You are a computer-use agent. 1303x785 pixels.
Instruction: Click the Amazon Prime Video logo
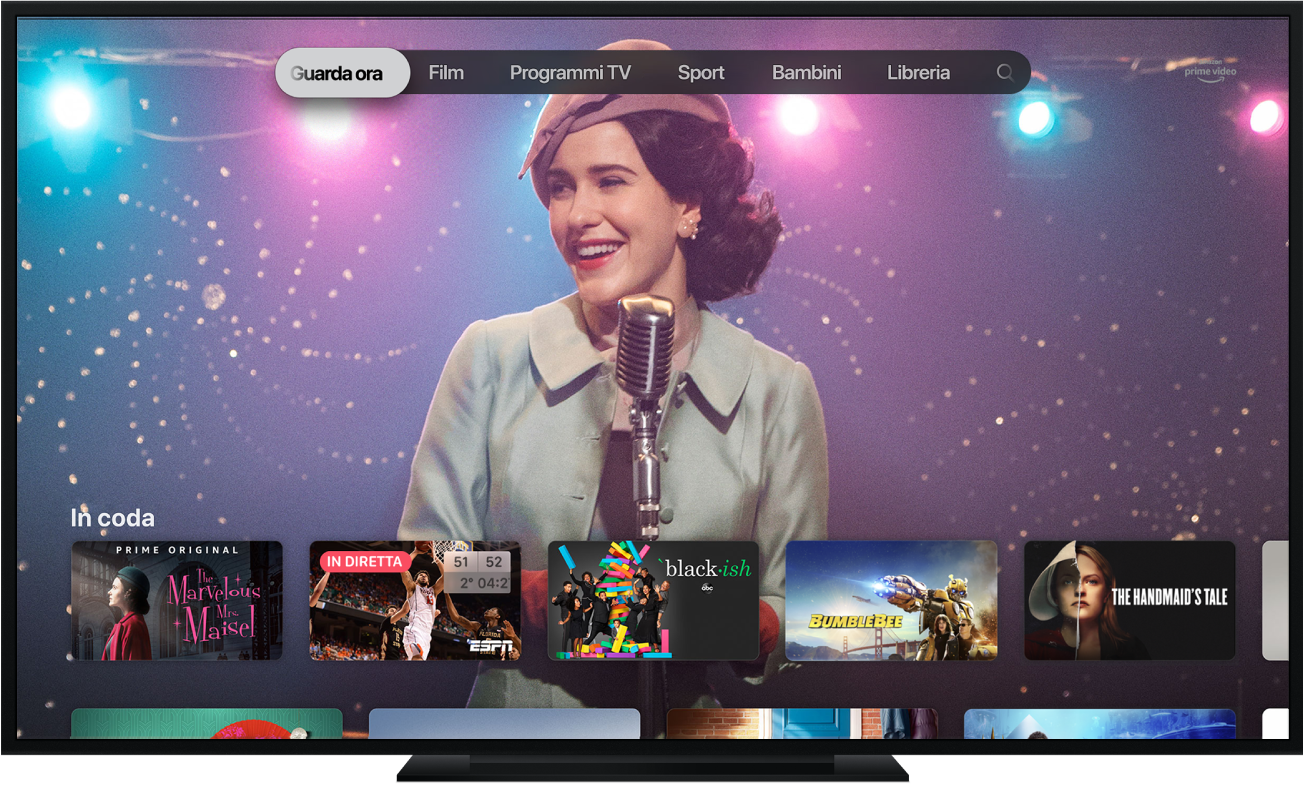click(1211, 71)
